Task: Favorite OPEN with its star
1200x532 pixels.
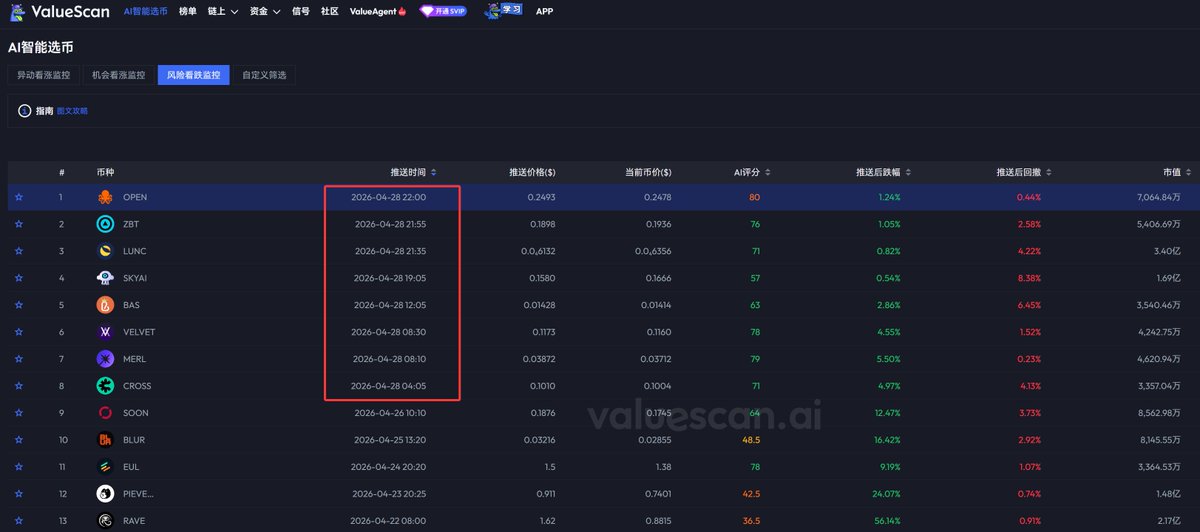Action: tap(19, 197)
